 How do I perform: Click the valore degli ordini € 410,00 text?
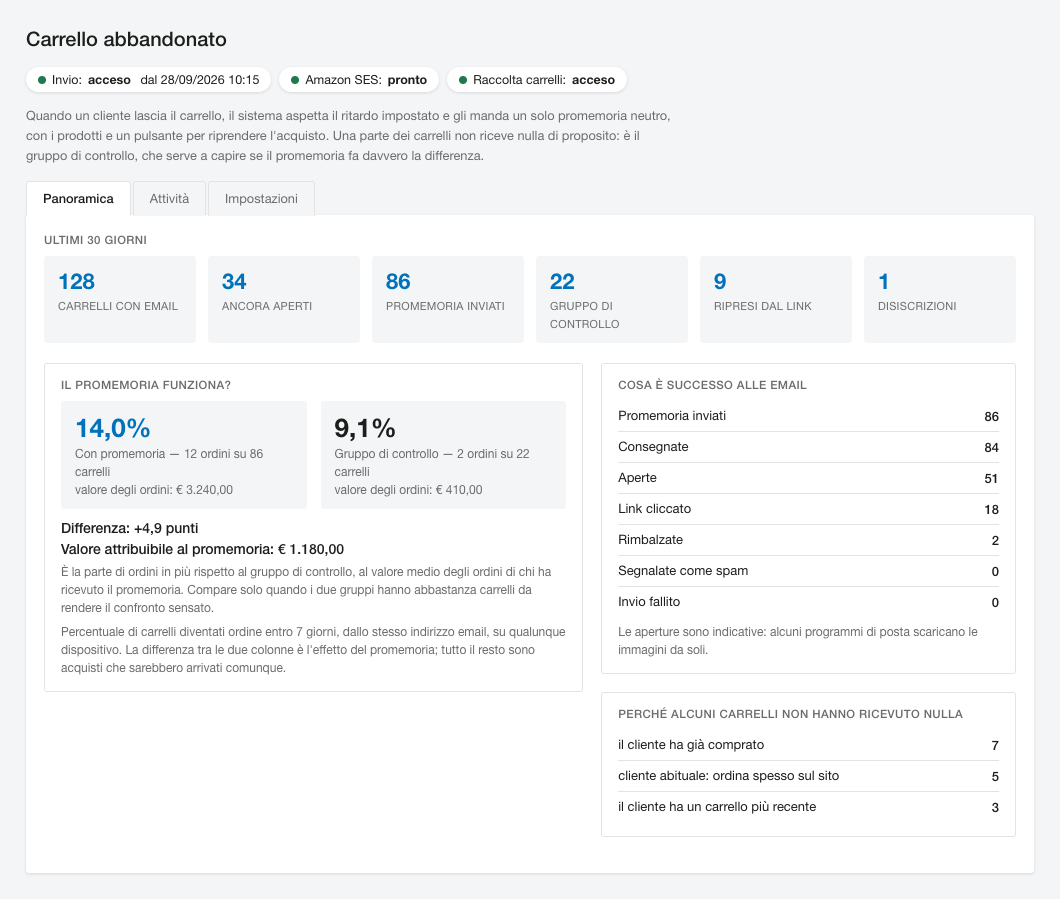pos(408,490)
